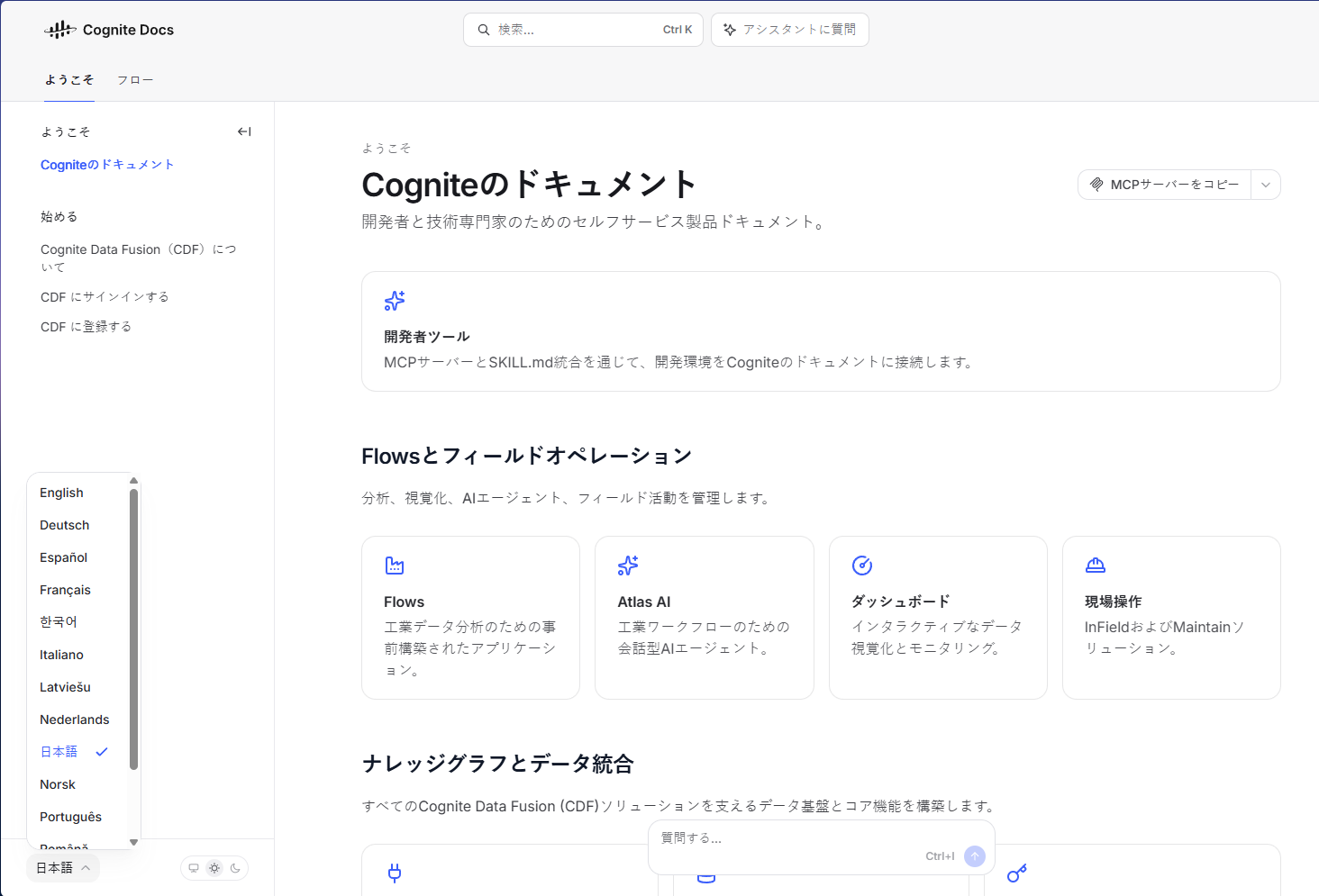Switch to light theme with the sun icon
Image resolution: width=1319 pixels, height=896 pixels.
214,868
